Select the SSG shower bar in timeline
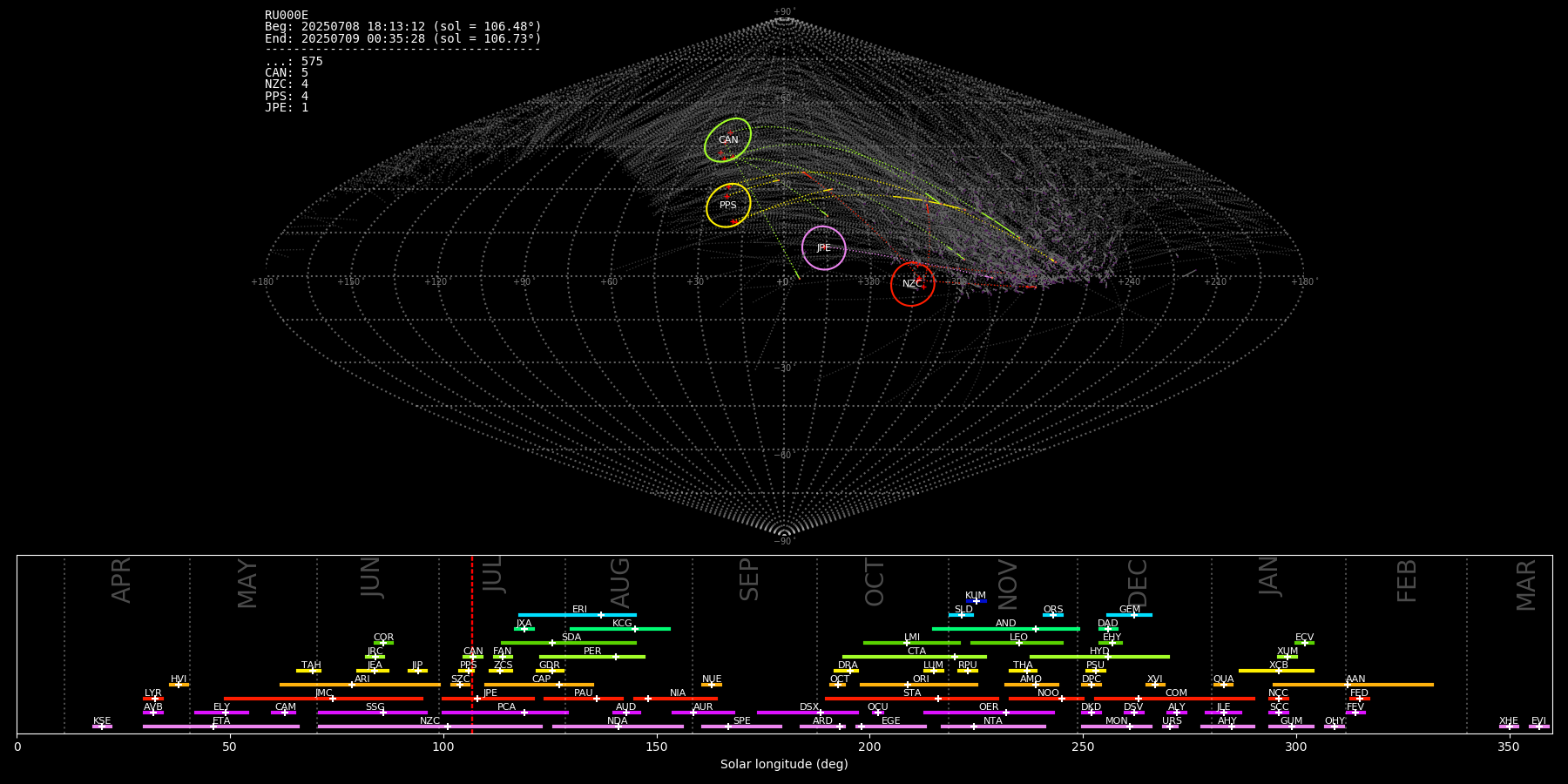The width and height of the screenshot is (1568, 784). coord(373,713)
